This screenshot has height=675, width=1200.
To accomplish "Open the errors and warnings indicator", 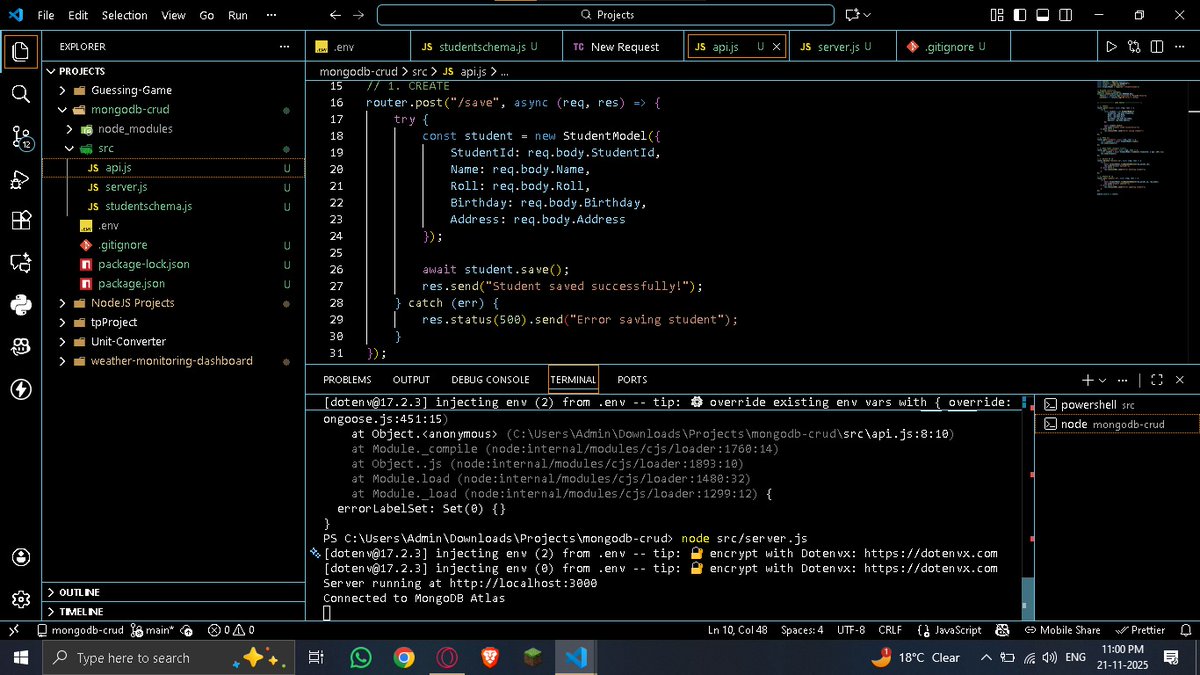I will (x=228, y=630).
